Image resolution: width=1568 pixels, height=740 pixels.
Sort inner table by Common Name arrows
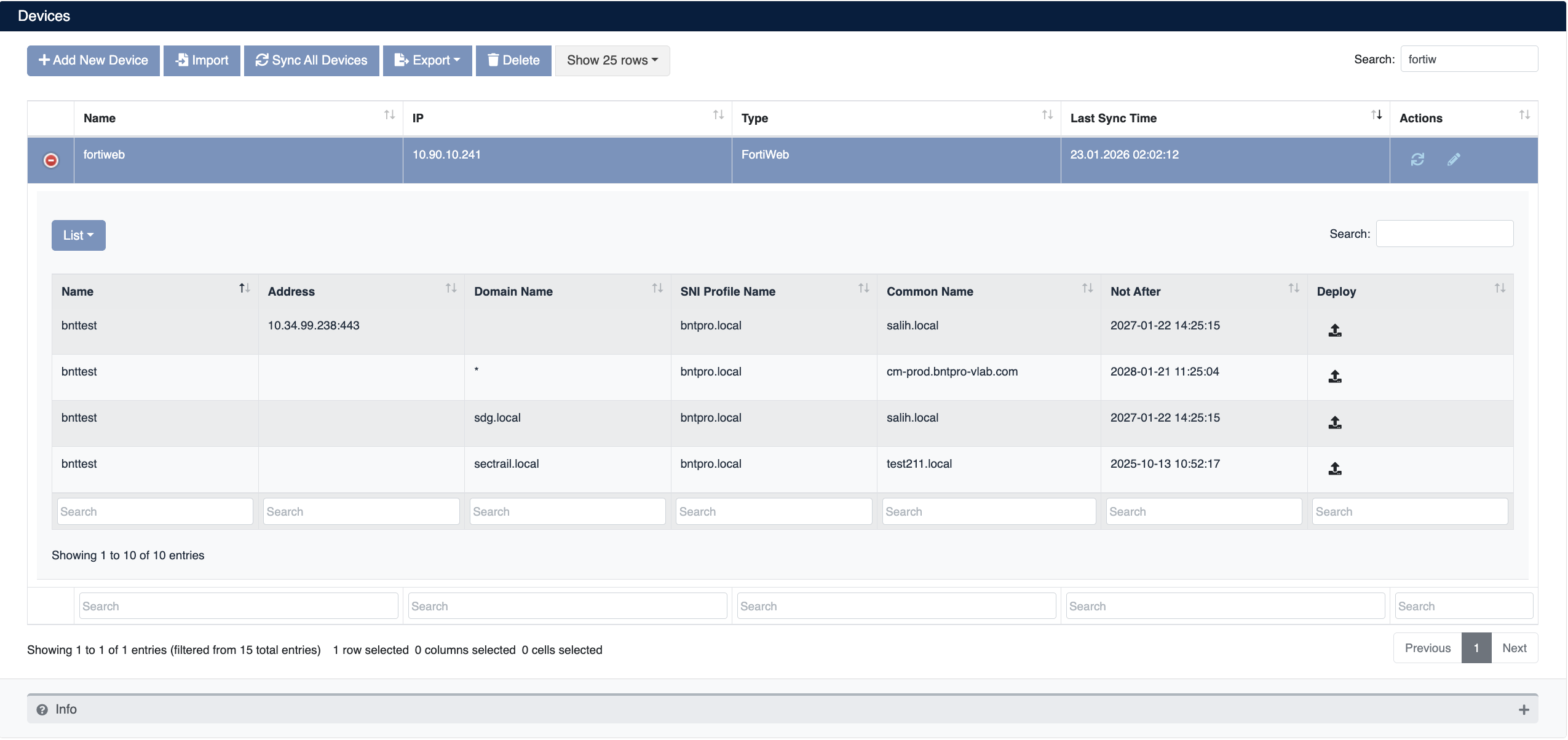point(1087,288)
